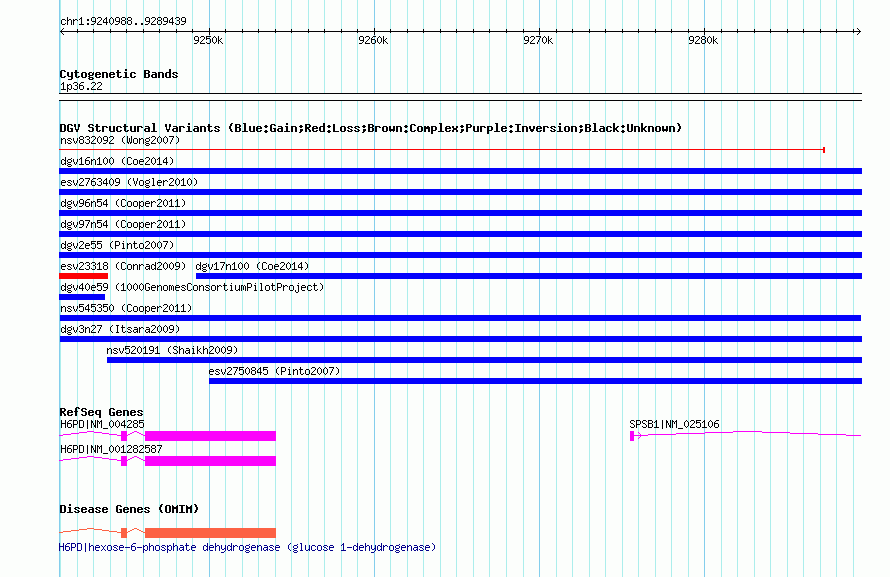Click the Cytogenetic Bands track title
This screenshot has height=577, width=890.
tap(119, 74)
